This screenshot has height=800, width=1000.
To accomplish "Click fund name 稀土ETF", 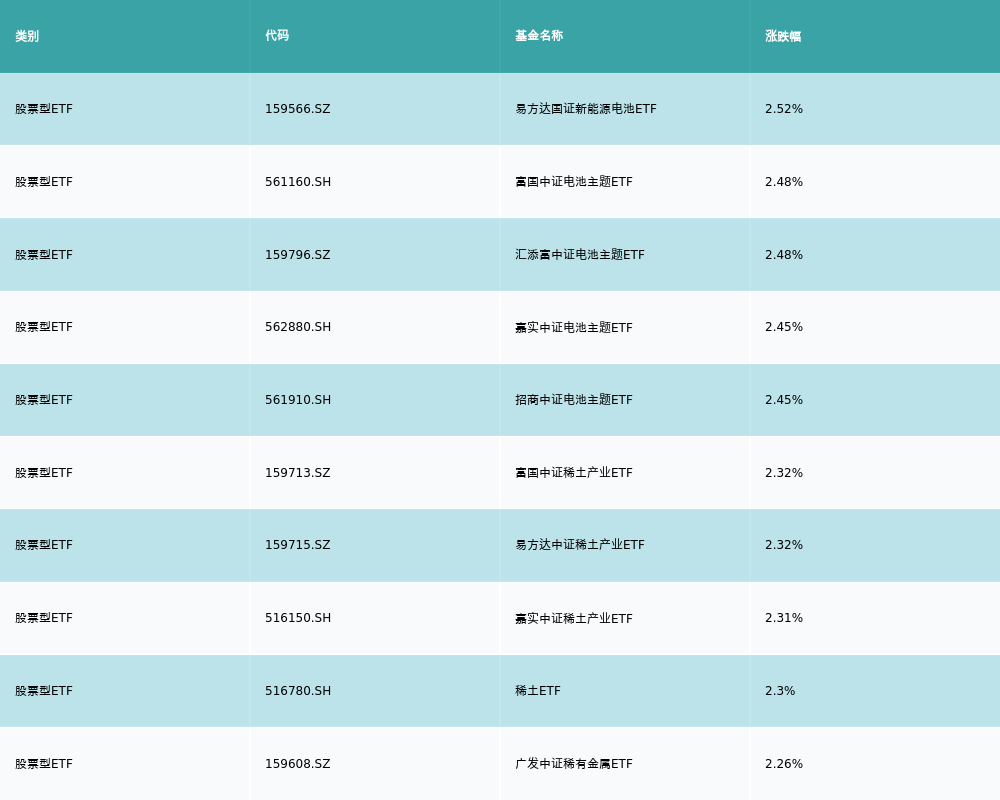I will click(x=538, y=691).
